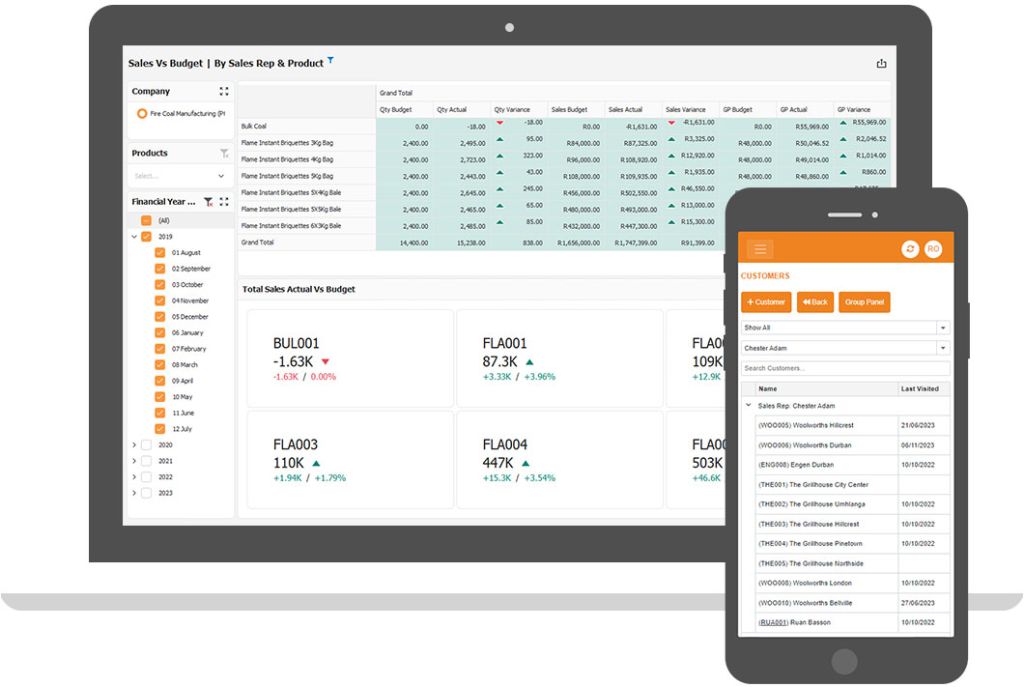Sort by the Name column header
The width and height of the screenshot is (1024, 687).
pyautogui.click(x=826, y=389)
